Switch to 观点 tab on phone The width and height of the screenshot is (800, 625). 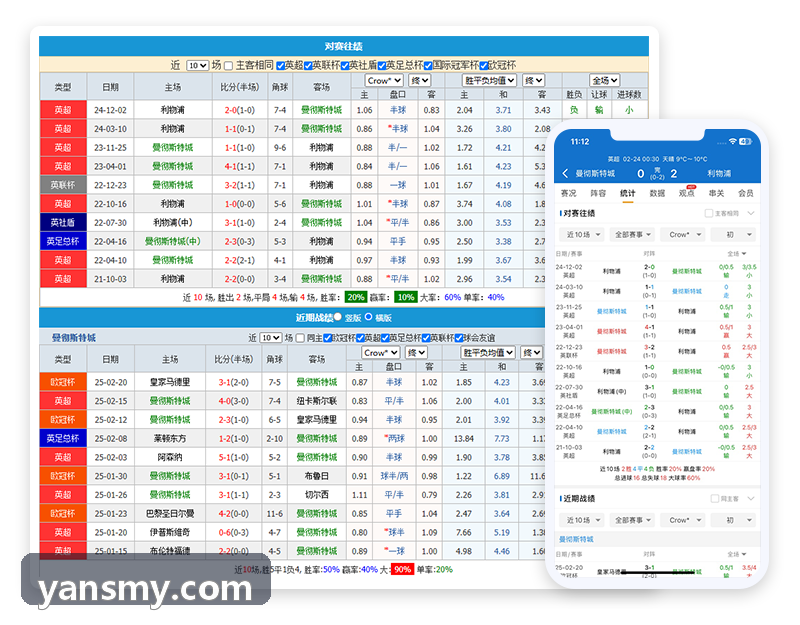686,193
